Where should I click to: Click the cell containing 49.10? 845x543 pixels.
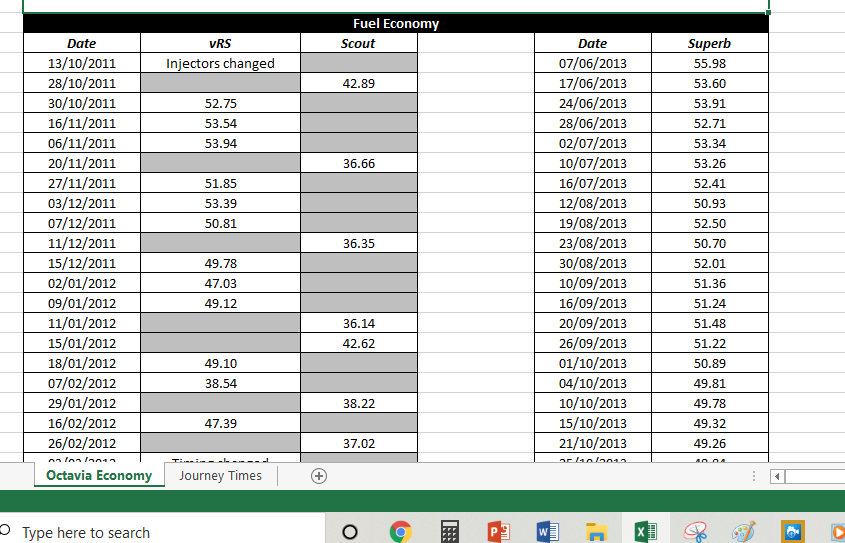pos(220,363)
